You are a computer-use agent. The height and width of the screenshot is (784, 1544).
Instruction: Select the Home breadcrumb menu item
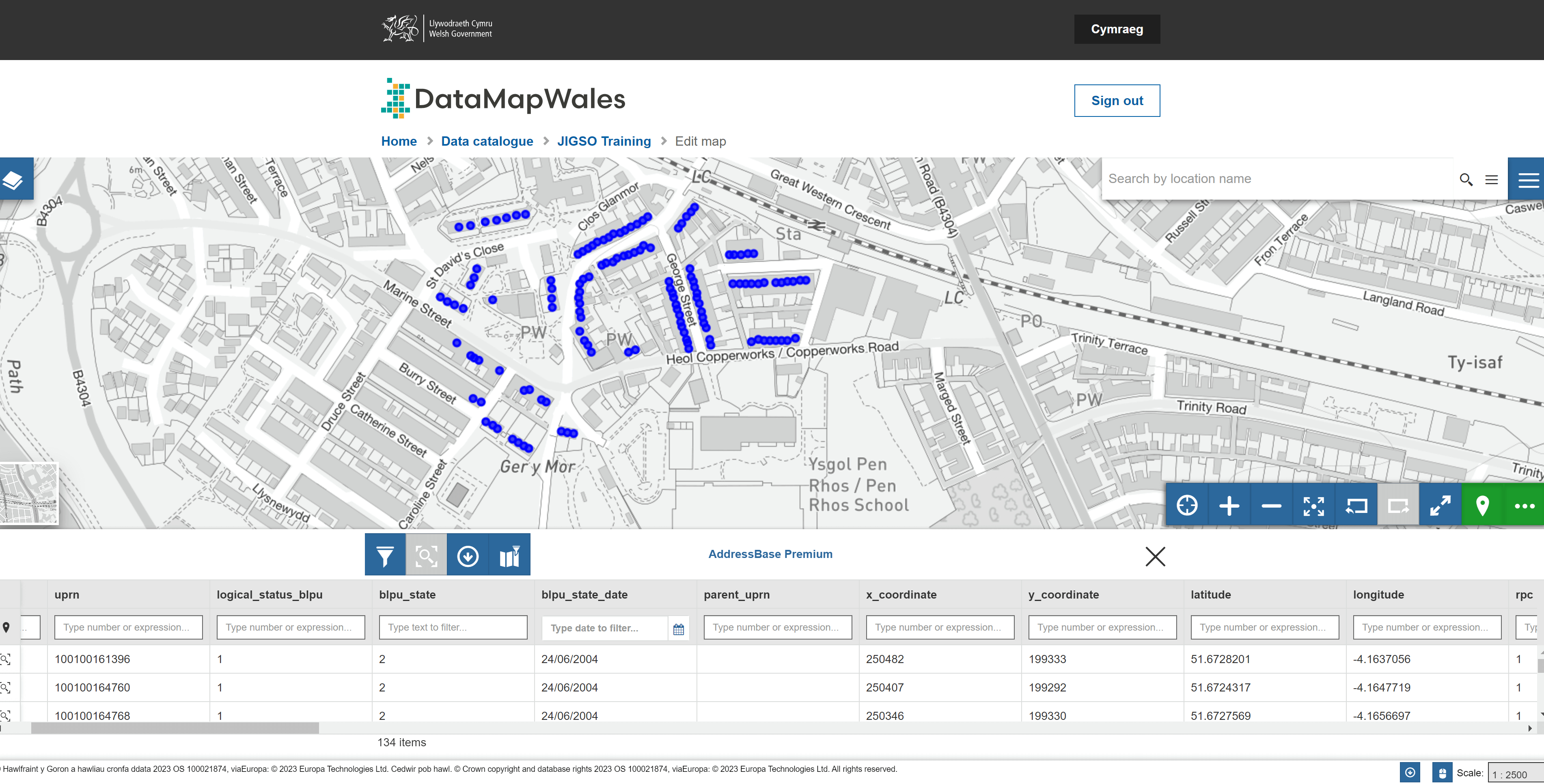click(399, 141)
